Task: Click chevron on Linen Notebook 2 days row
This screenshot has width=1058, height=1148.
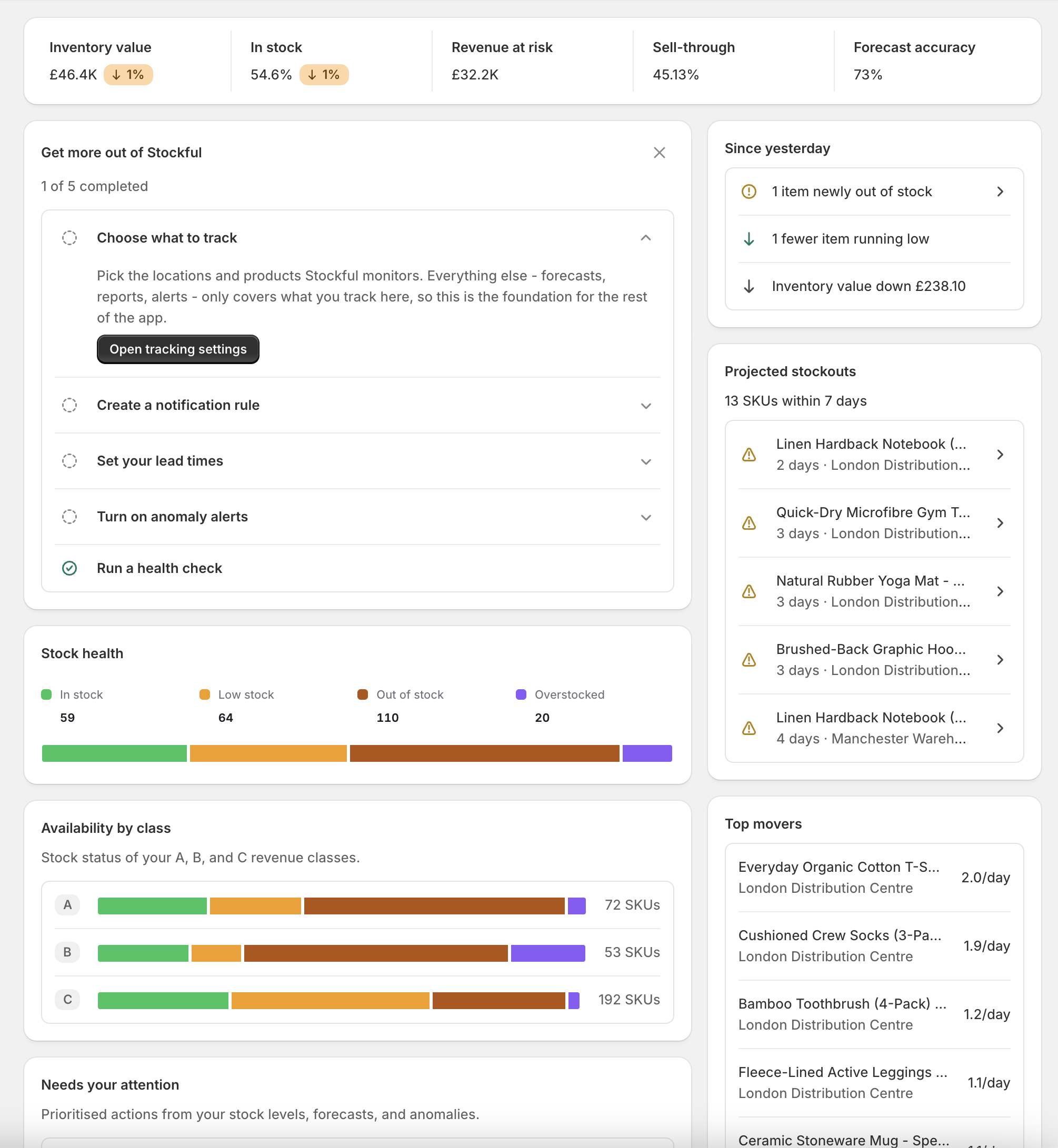Action: click(1000, 455)
